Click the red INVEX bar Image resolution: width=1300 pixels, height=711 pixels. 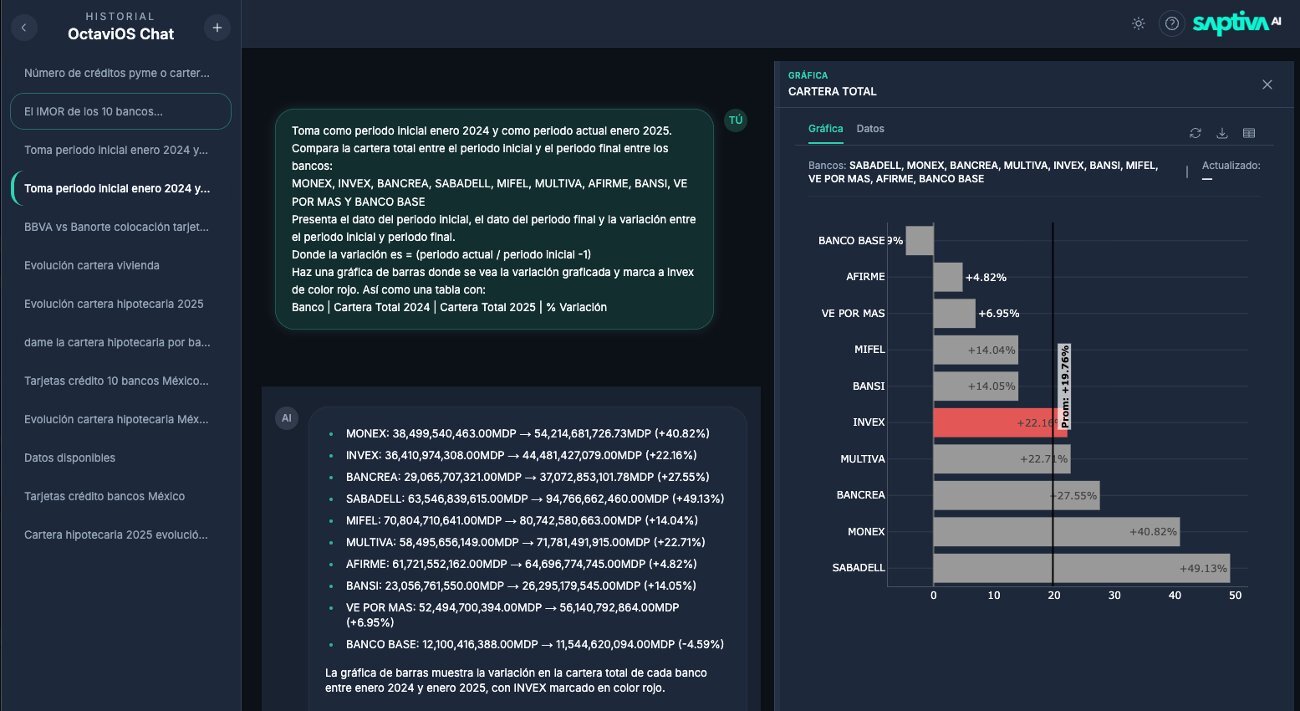(x=998, y=422)
